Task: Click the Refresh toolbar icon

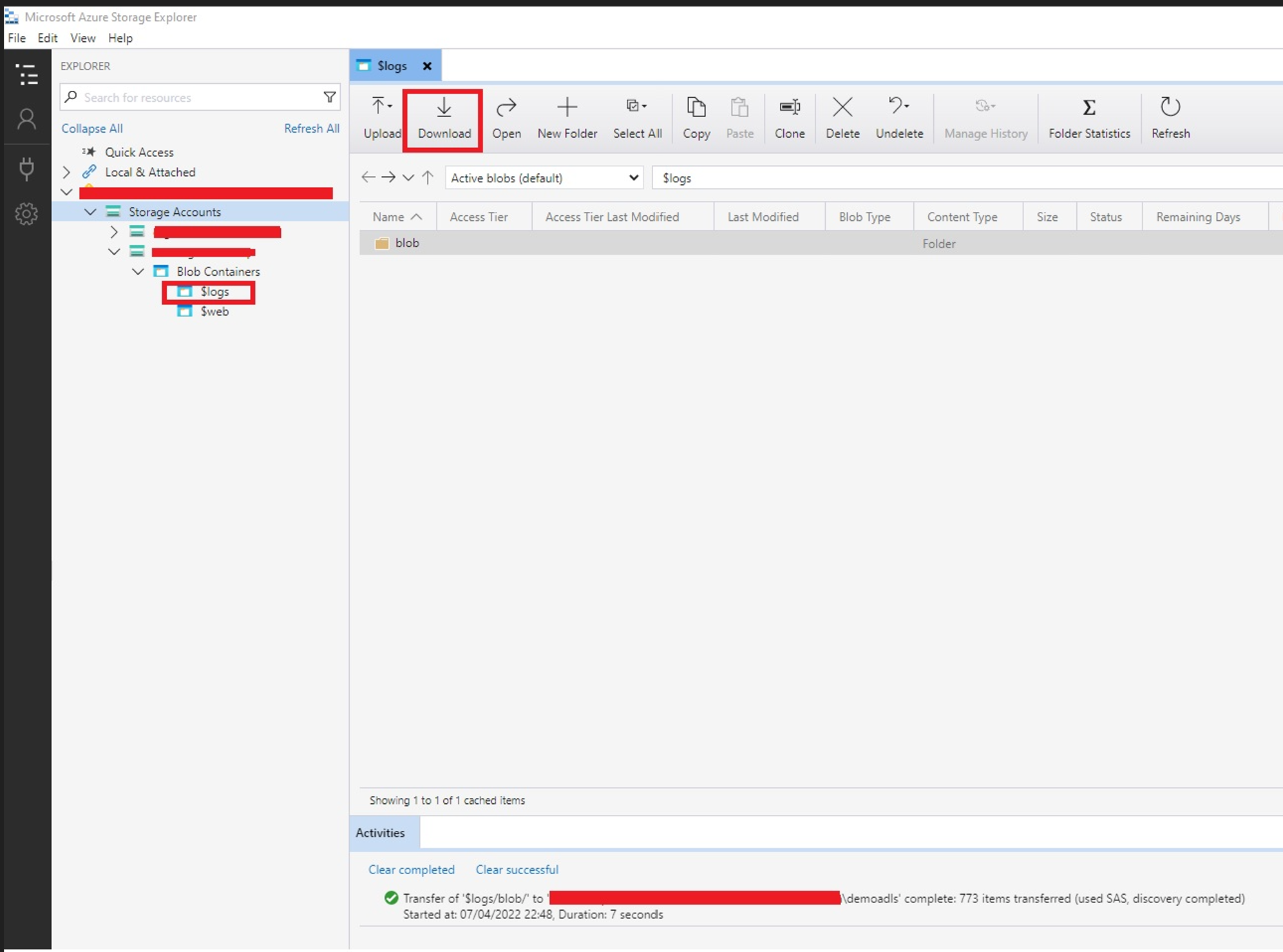Action: pyautogui.click(x=1170, y=108)
